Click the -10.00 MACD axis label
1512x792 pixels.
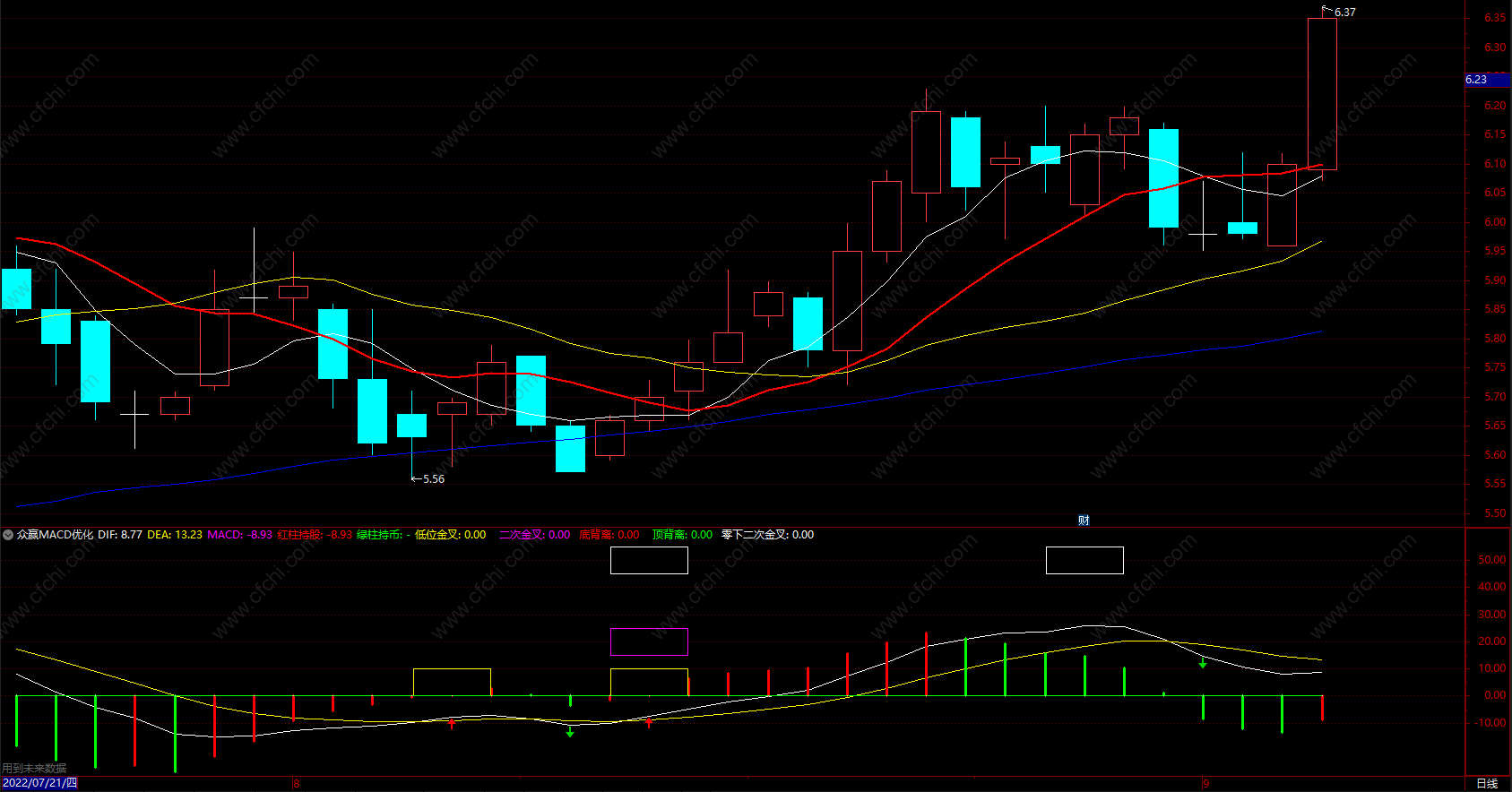(x=1490, y=723)
